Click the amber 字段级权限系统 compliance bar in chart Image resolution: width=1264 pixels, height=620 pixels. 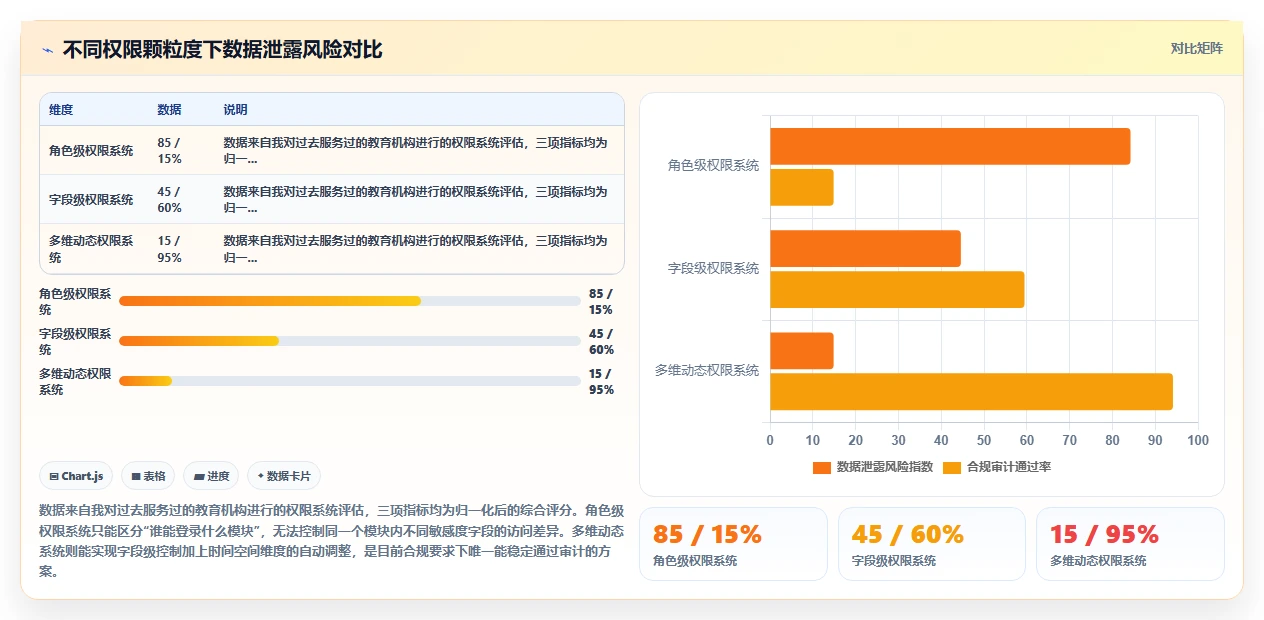tap(897, 289)
